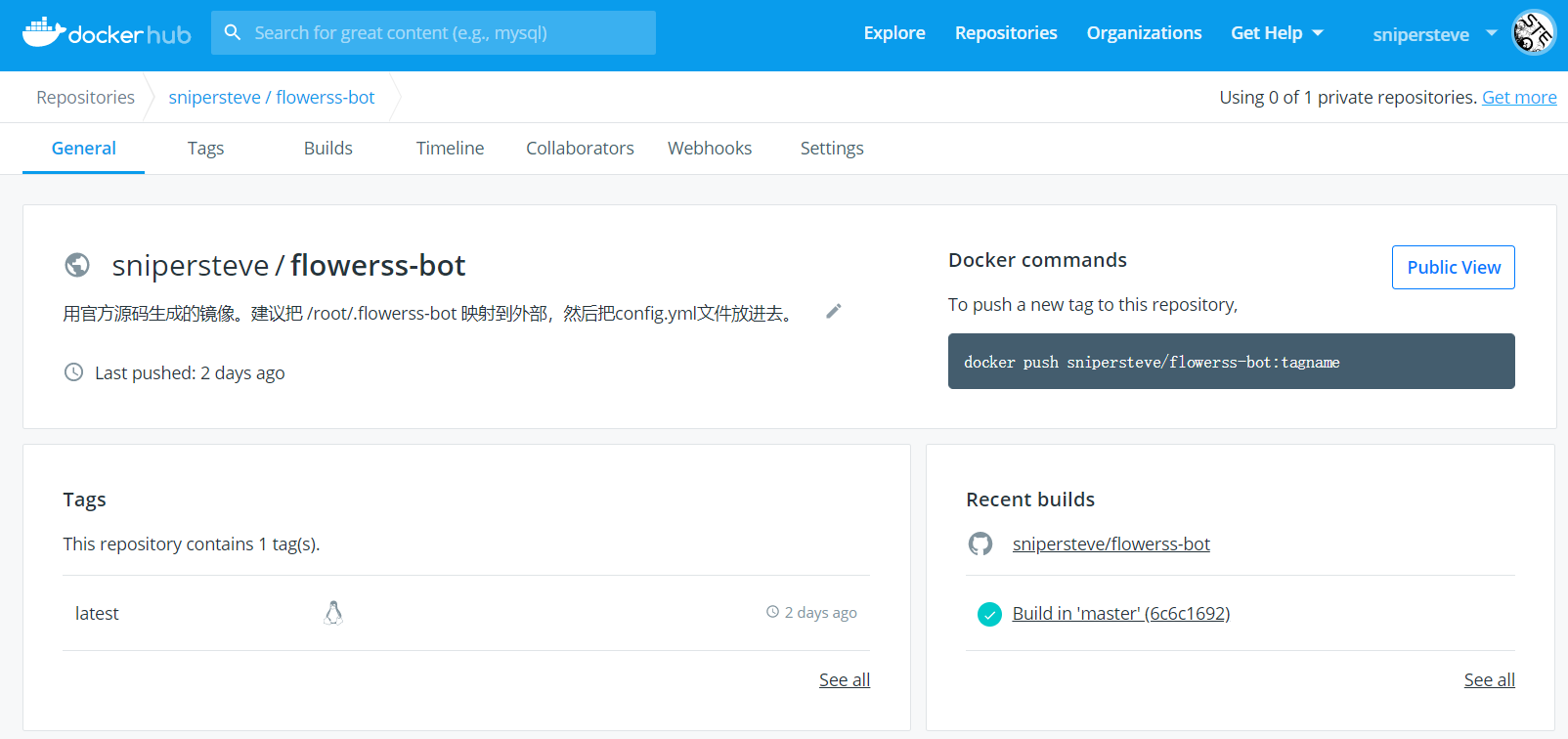Click the search magnifier icon
The width and height of the screenshot is (1568, 739).
[233, 32]
